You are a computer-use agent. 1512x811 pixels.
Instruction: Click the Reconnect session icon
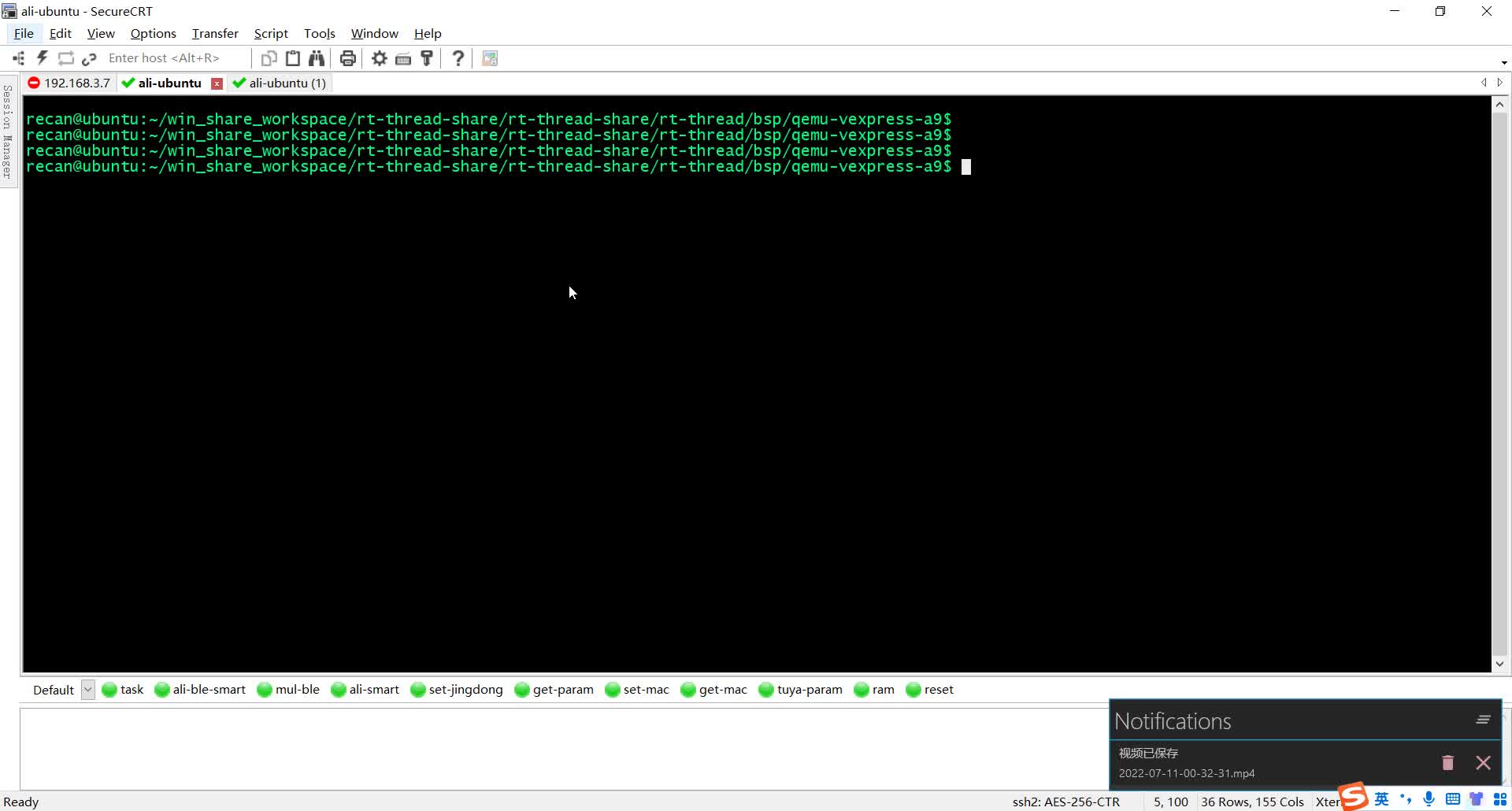66,58
